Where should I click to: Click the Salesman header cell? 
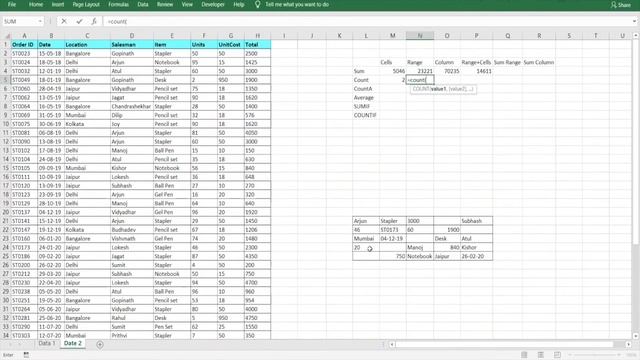pyautogui.click(x=131, y=44)
